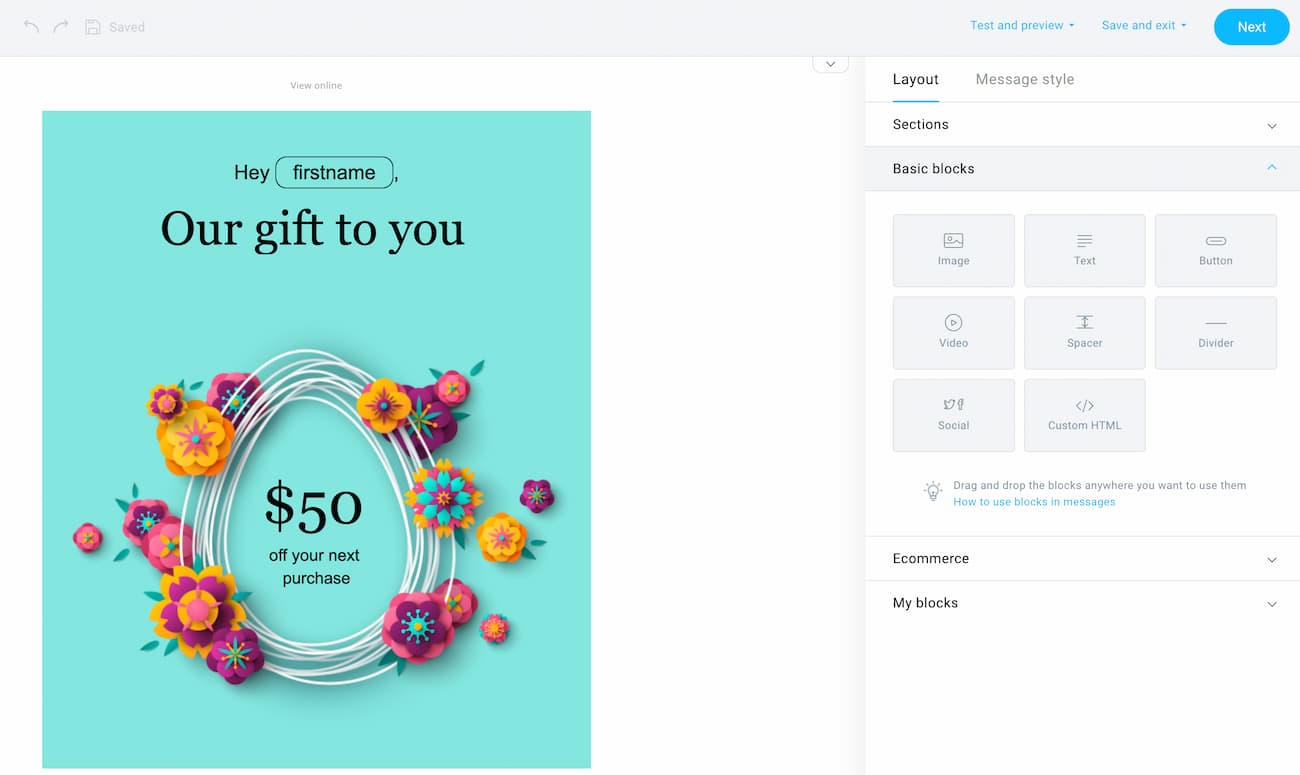Pick the Button block
The image size is (1300, 775).
[x=1215, y=250]
